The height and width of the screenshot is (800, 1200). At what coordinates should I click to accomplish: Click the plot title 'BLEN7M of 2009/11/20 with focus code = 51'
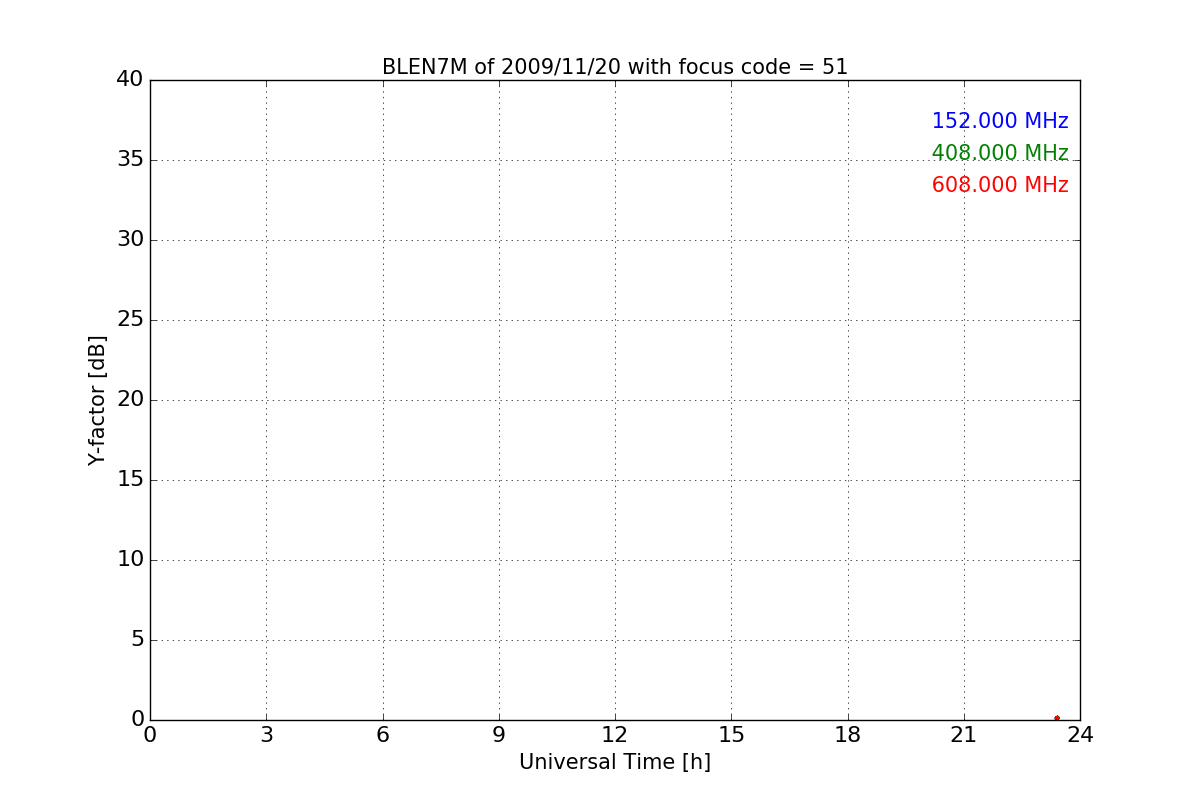[615, 67]
